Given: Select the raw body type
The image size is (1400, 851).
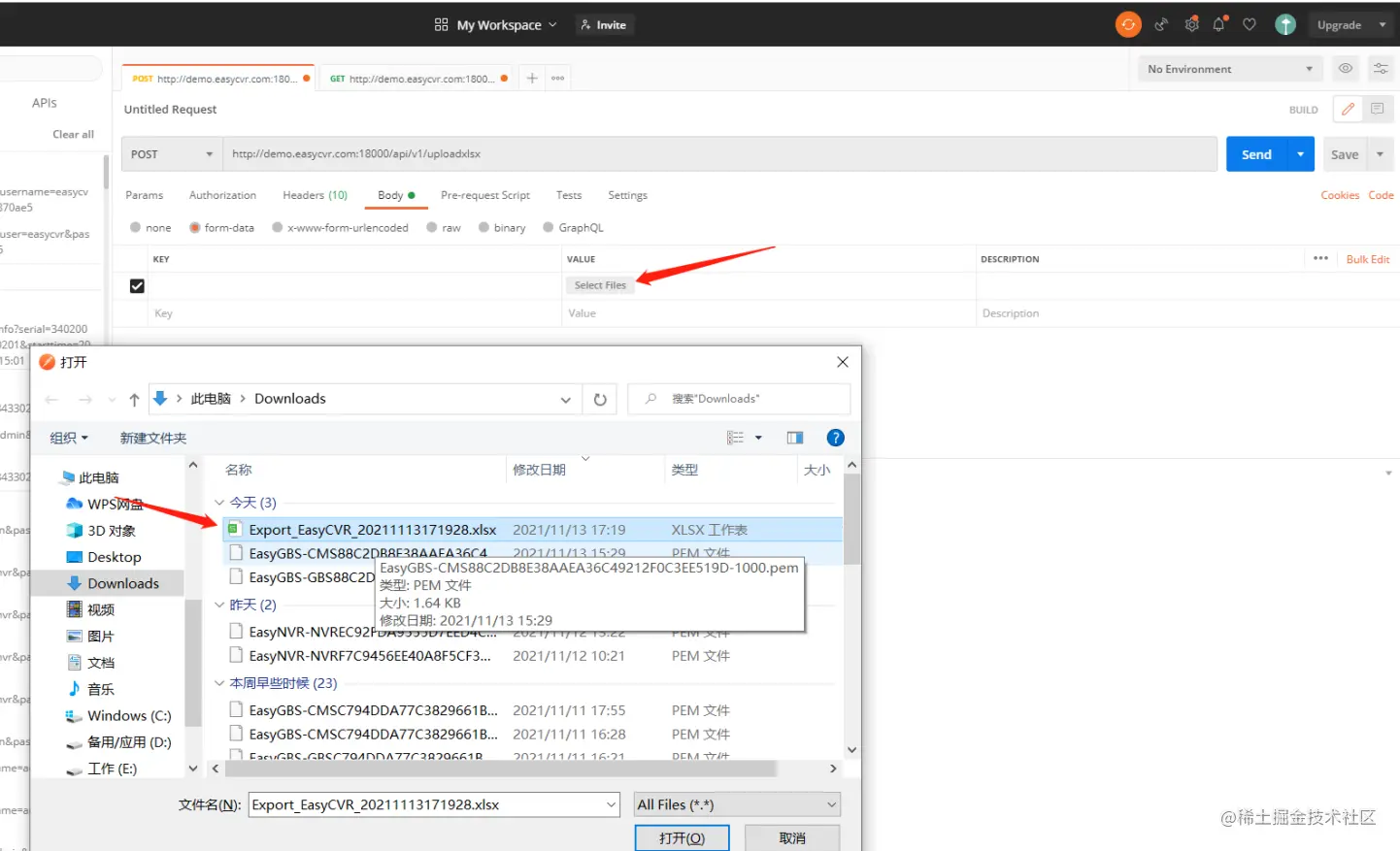Looking at the screenshot, I should [x=432, y=228].
